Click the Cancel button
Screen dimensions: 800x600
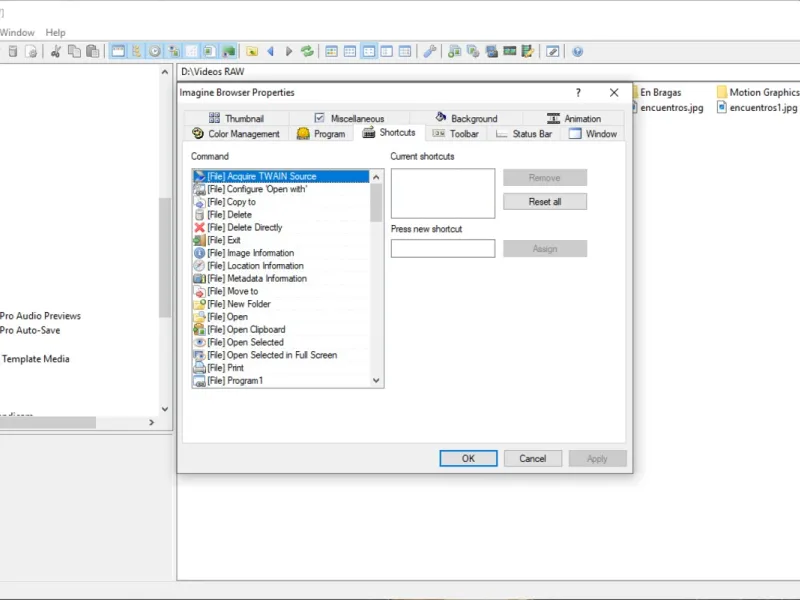tap(533, 458)
